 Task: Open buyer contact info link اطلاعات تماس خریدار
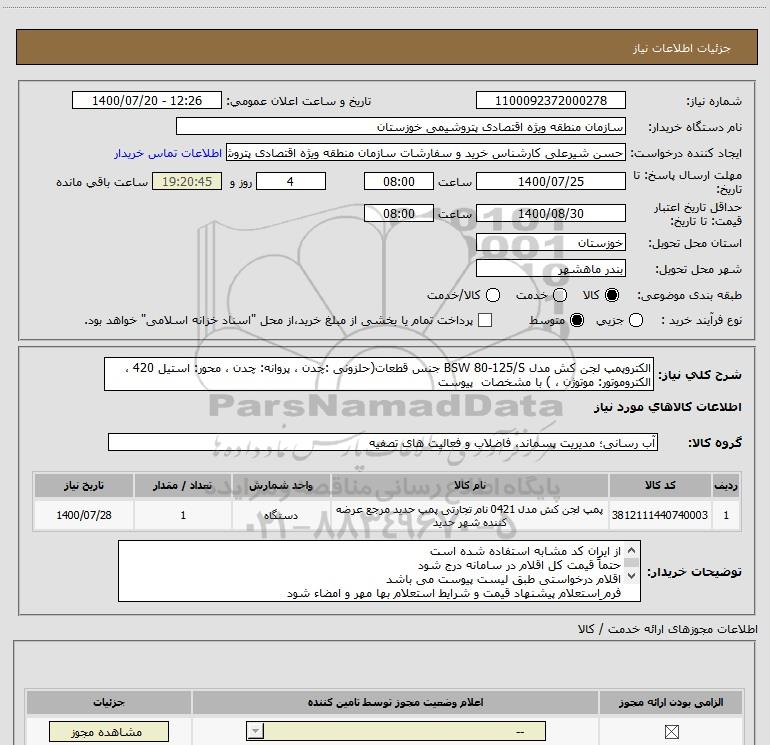tap(168, 154)
